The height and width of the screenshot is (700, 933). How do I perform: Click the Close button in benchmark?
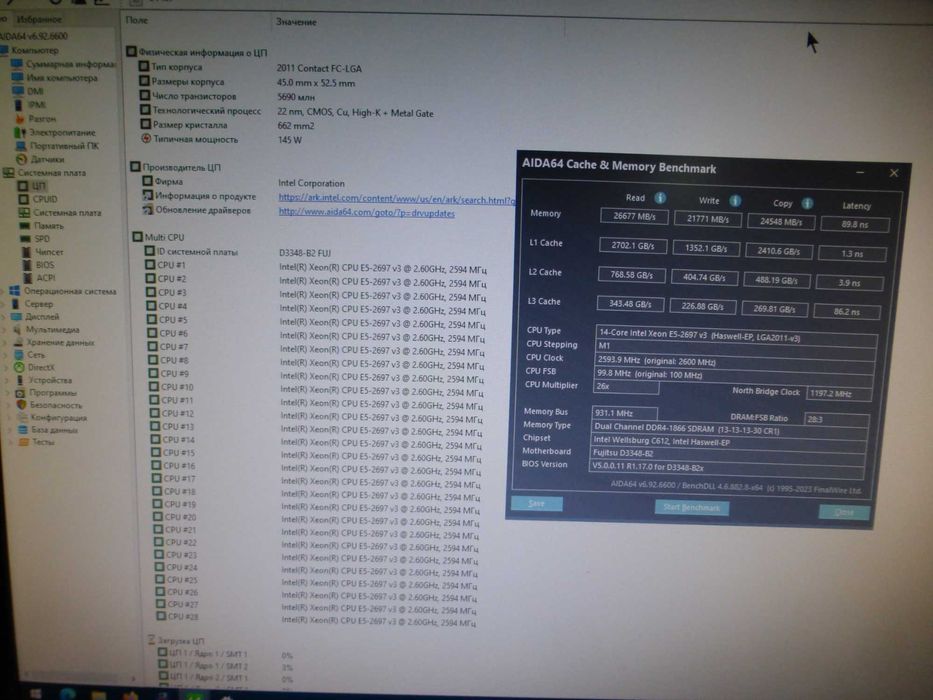[x=844, y=512]
